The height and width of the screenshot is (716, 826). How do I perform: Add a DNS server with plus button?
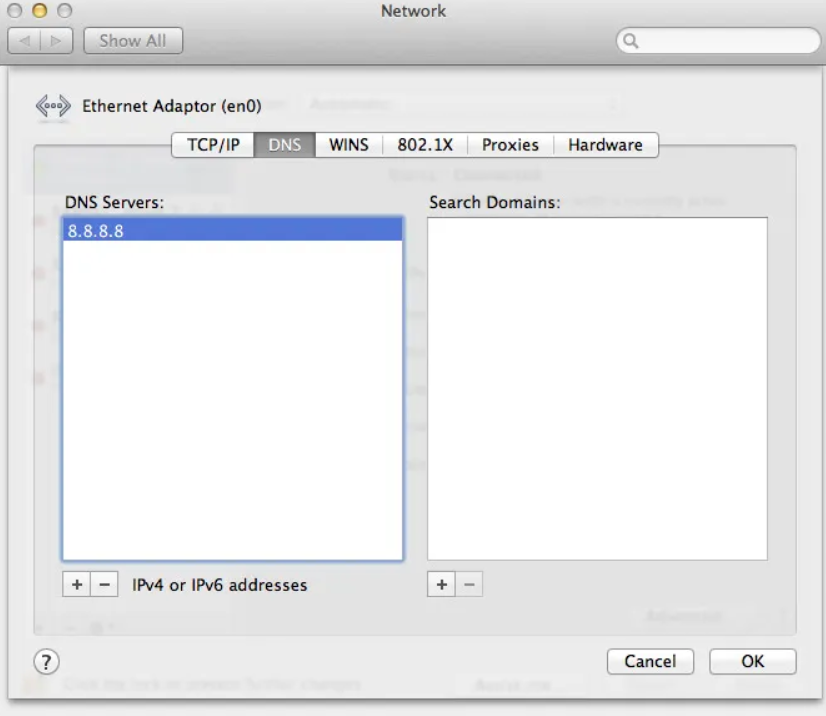click(x=77, y=584)
